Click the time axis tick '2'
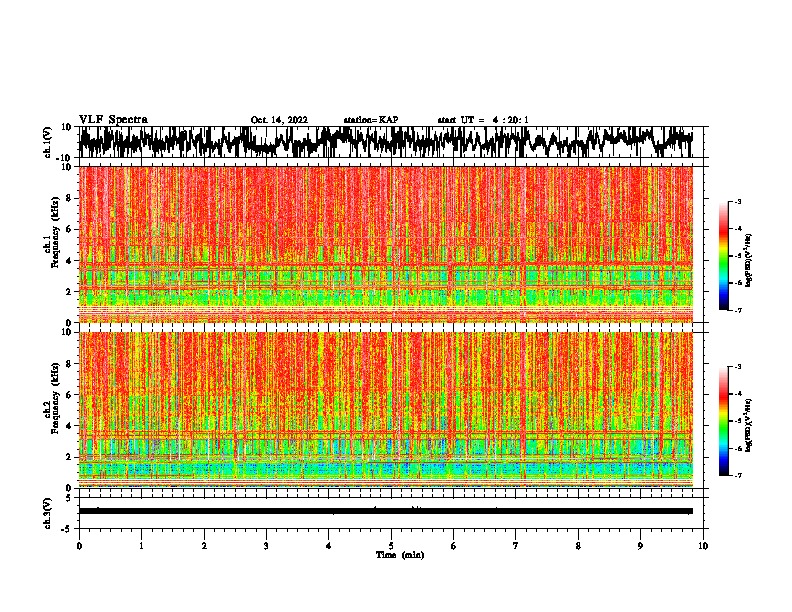Viewport: 792px width, 612px height. pos(204,546)
